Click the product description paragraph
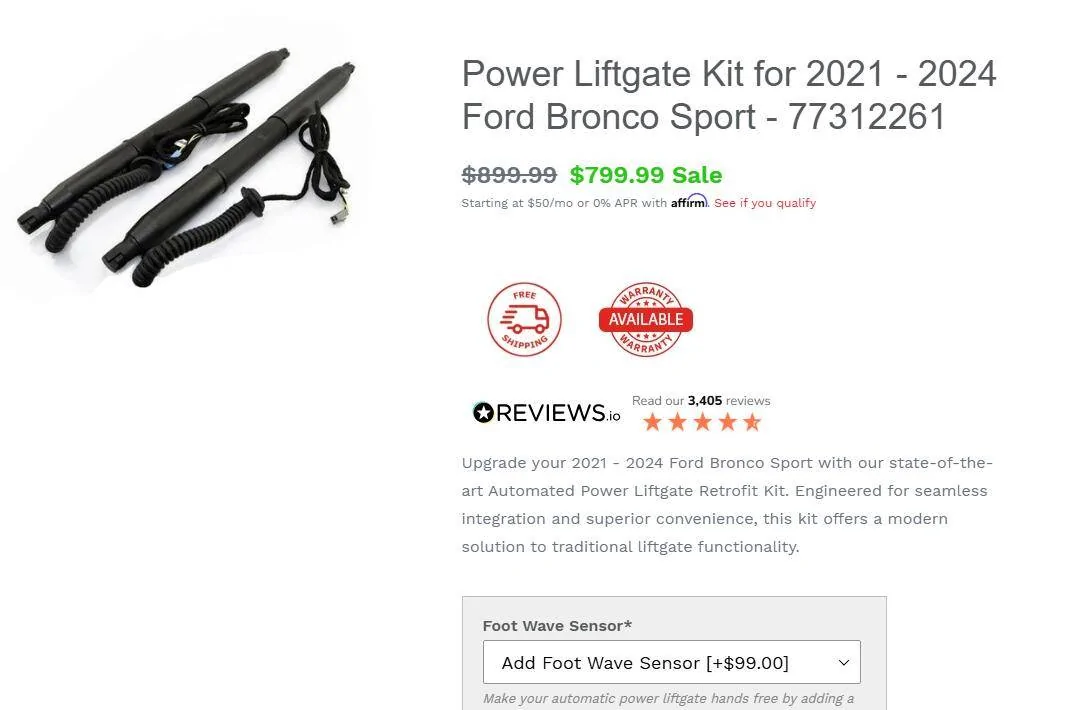Screen dimensions: 1070x710 pyautogui.click(x=727, y=505)
